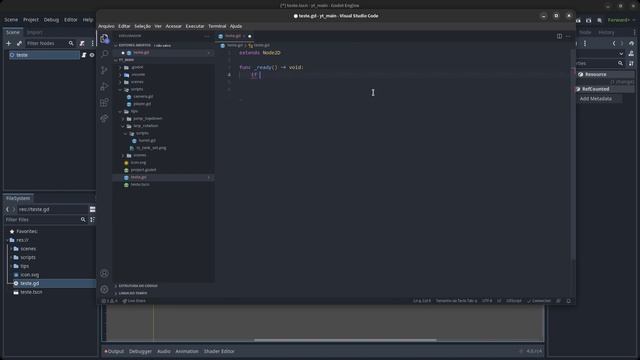Open the script icon on the teste node
This screenshot has height=360, width=640.
pos(84,55)
